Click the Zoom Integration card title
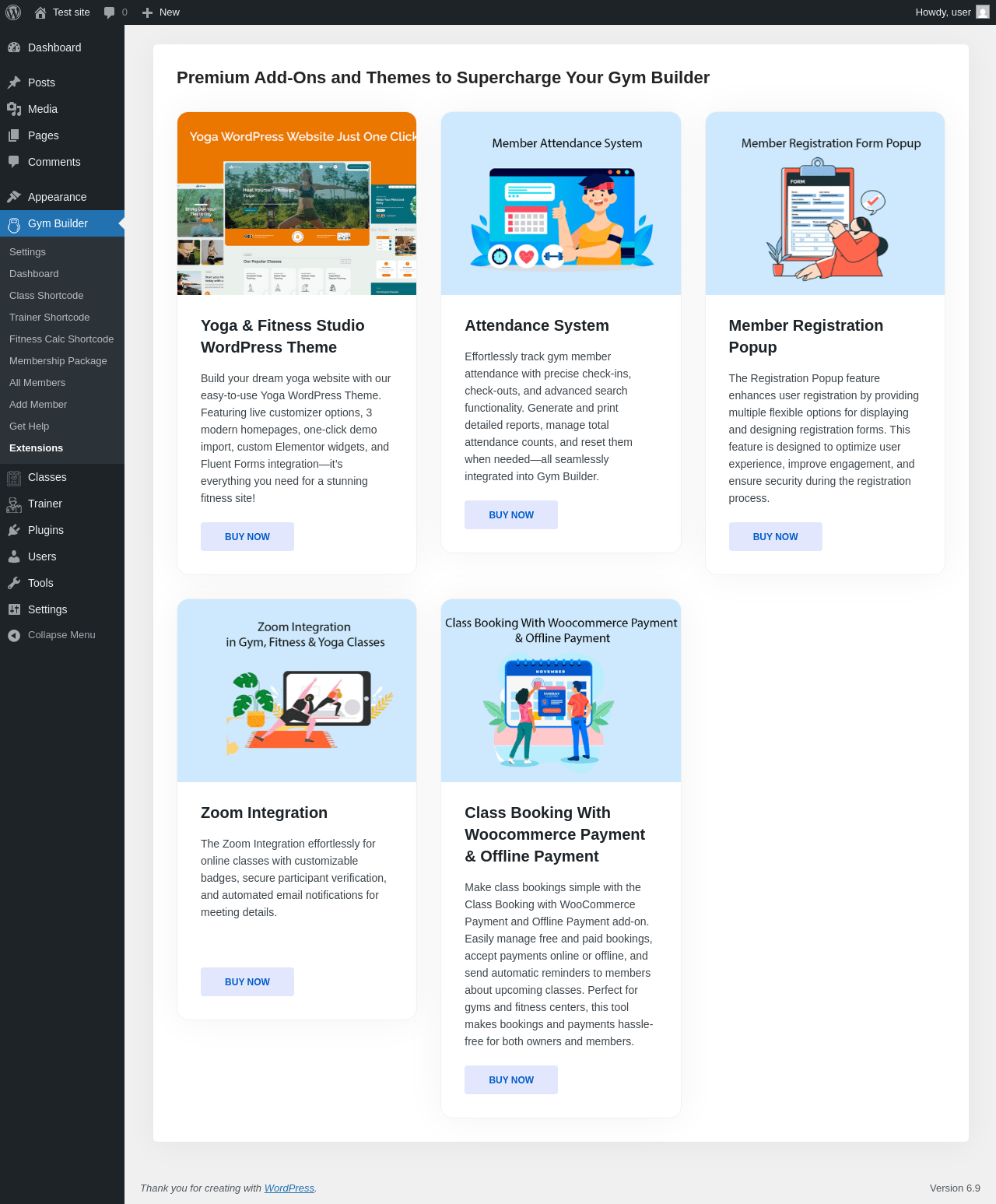Viewport: 996px width, 1204px height. point(264,813)
